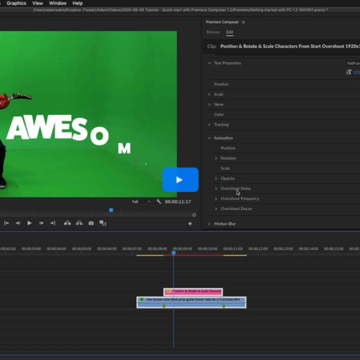Expand the Rotation property under Animation

point(216,158)
